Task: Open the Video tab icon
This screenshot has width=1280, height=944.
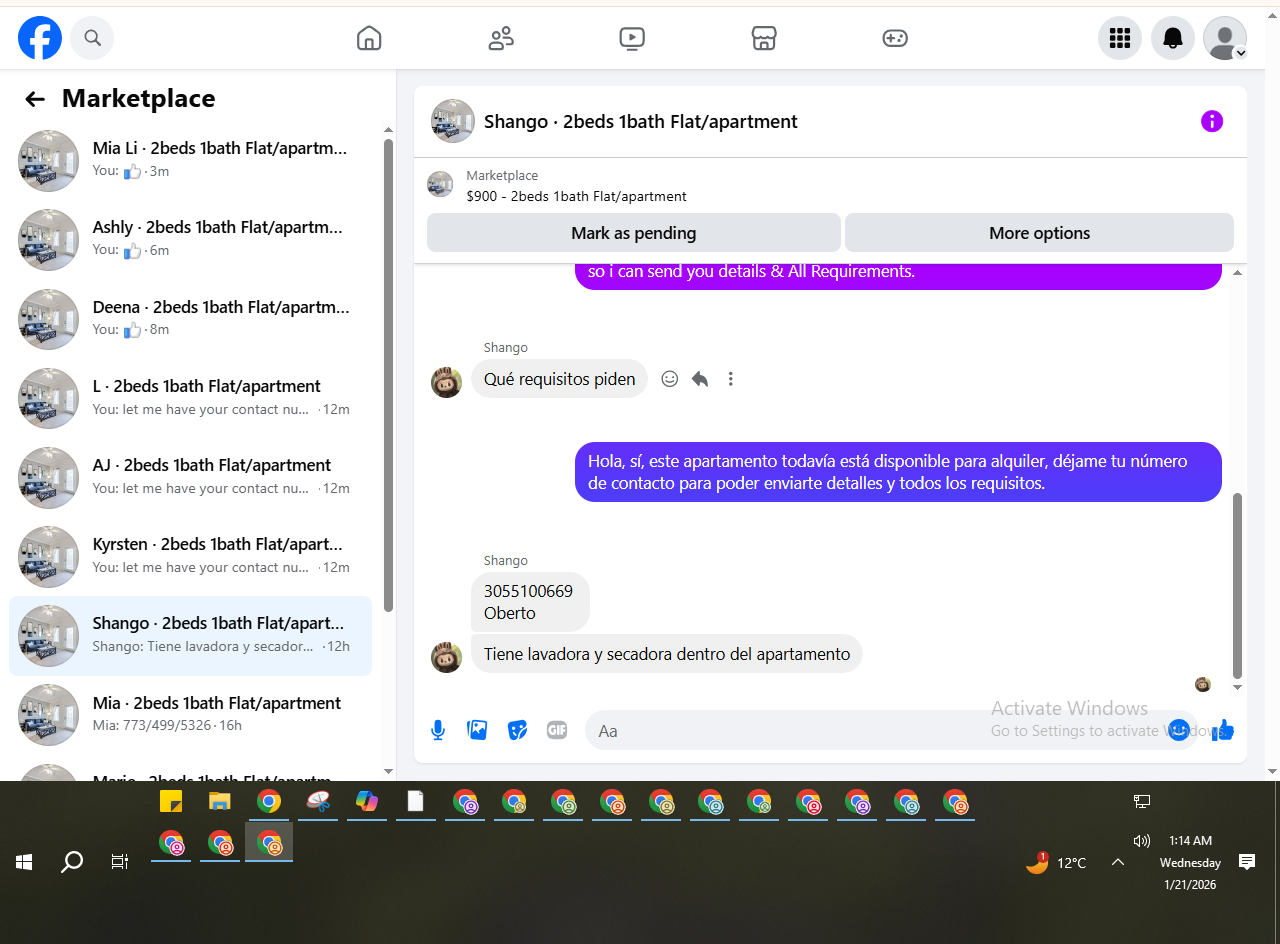Action: [x=632, y=38]
